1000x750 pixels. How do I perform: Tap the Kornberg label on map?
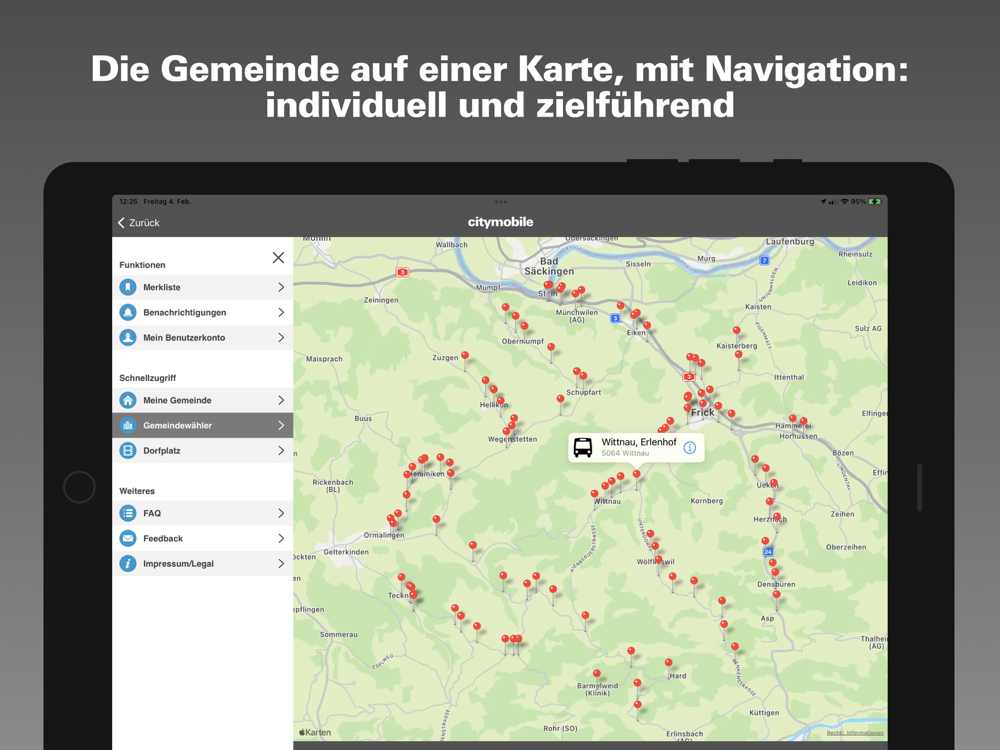tap(707, 501)
